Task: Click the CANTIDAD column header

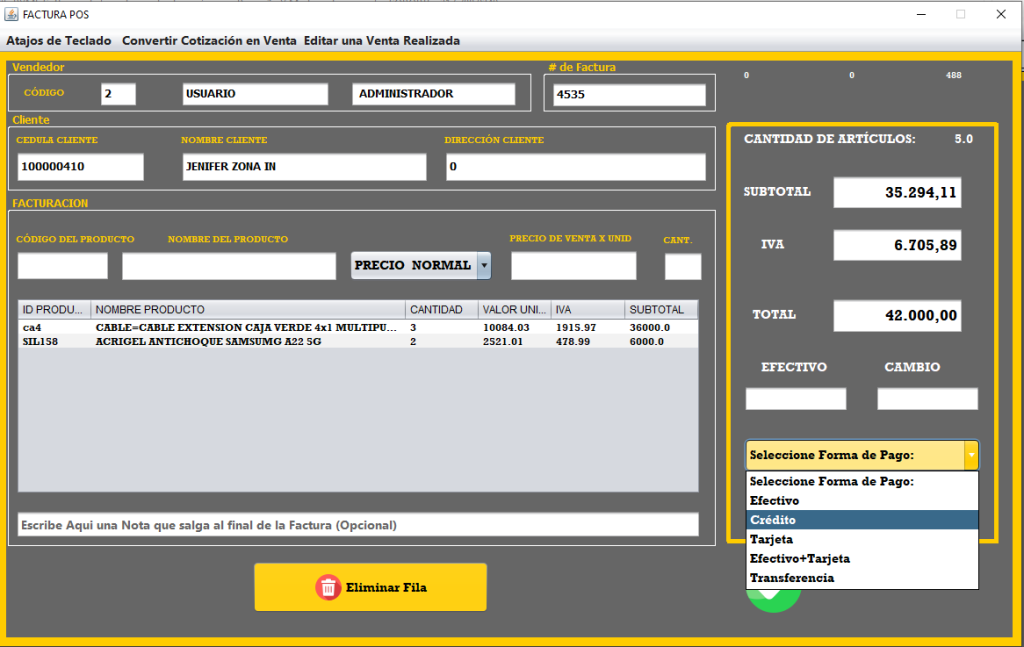Action: (440, 310)
